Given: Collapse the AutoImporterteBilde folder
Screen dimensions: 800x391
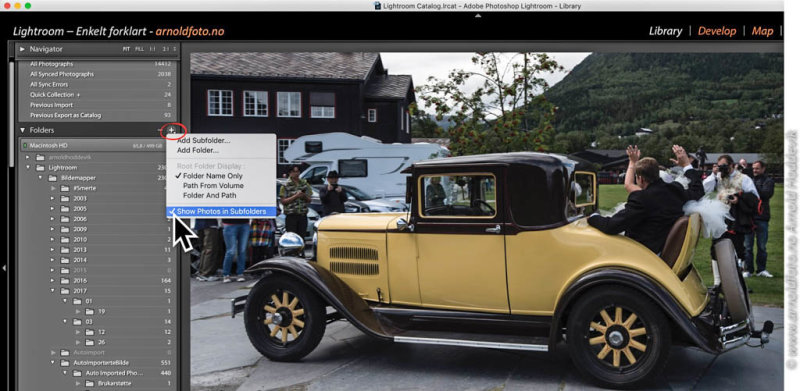Looking at the screenshot, I should [x=53, y=363].
